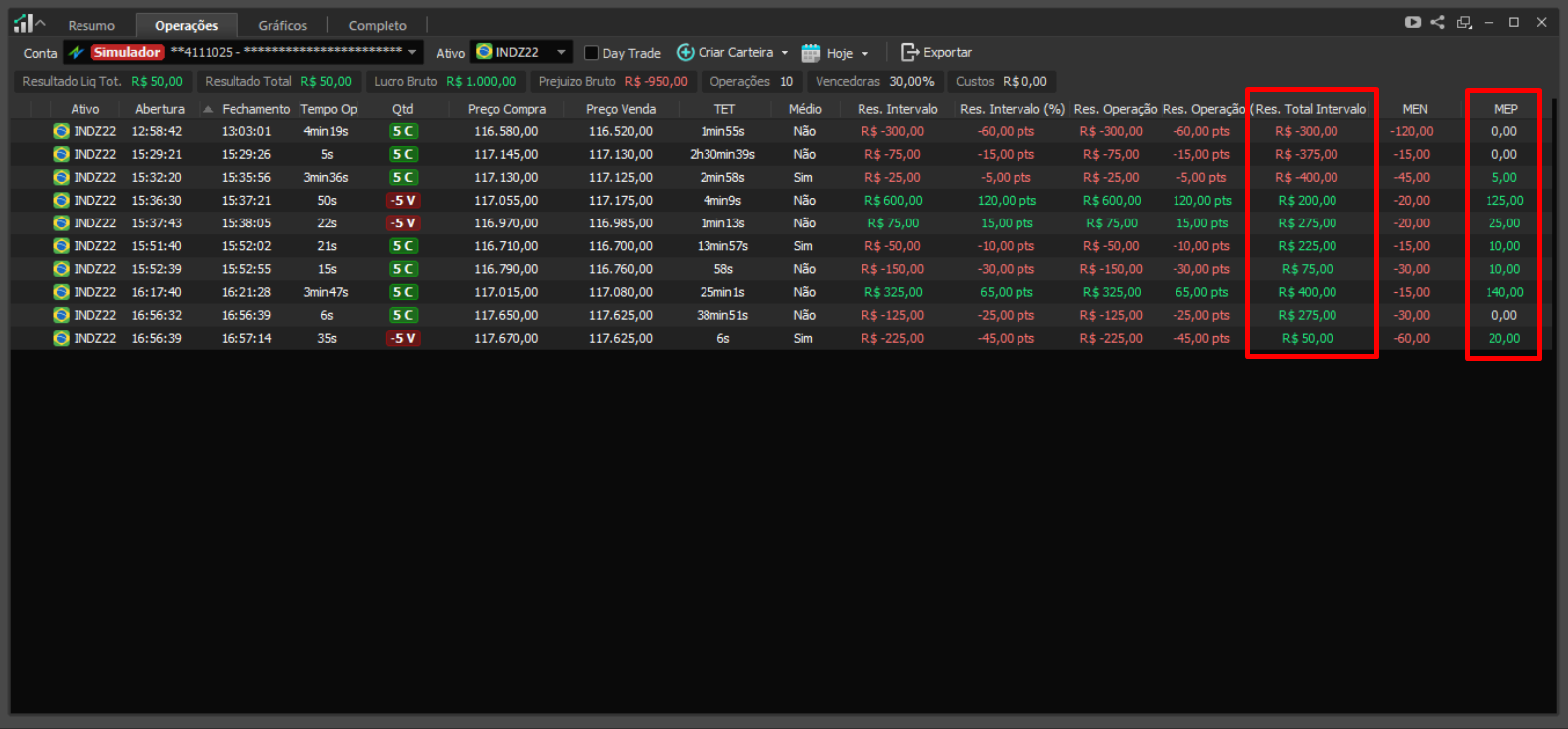Click the Criar Carteira plus icon
The image size is (1568, 729).
(685, 53)
